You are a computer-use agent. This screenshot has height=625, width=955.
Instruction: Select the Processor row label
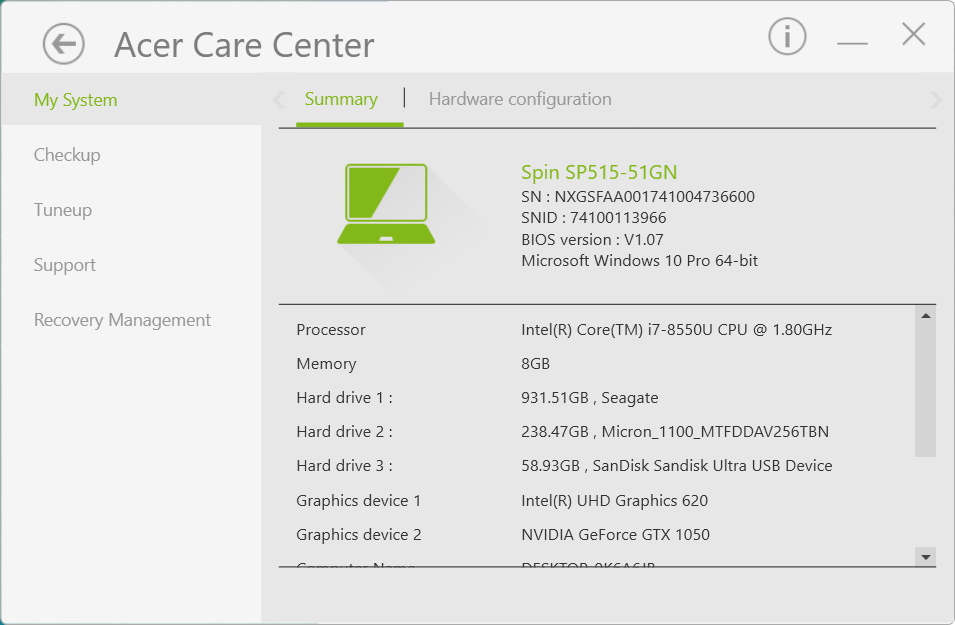331,330
